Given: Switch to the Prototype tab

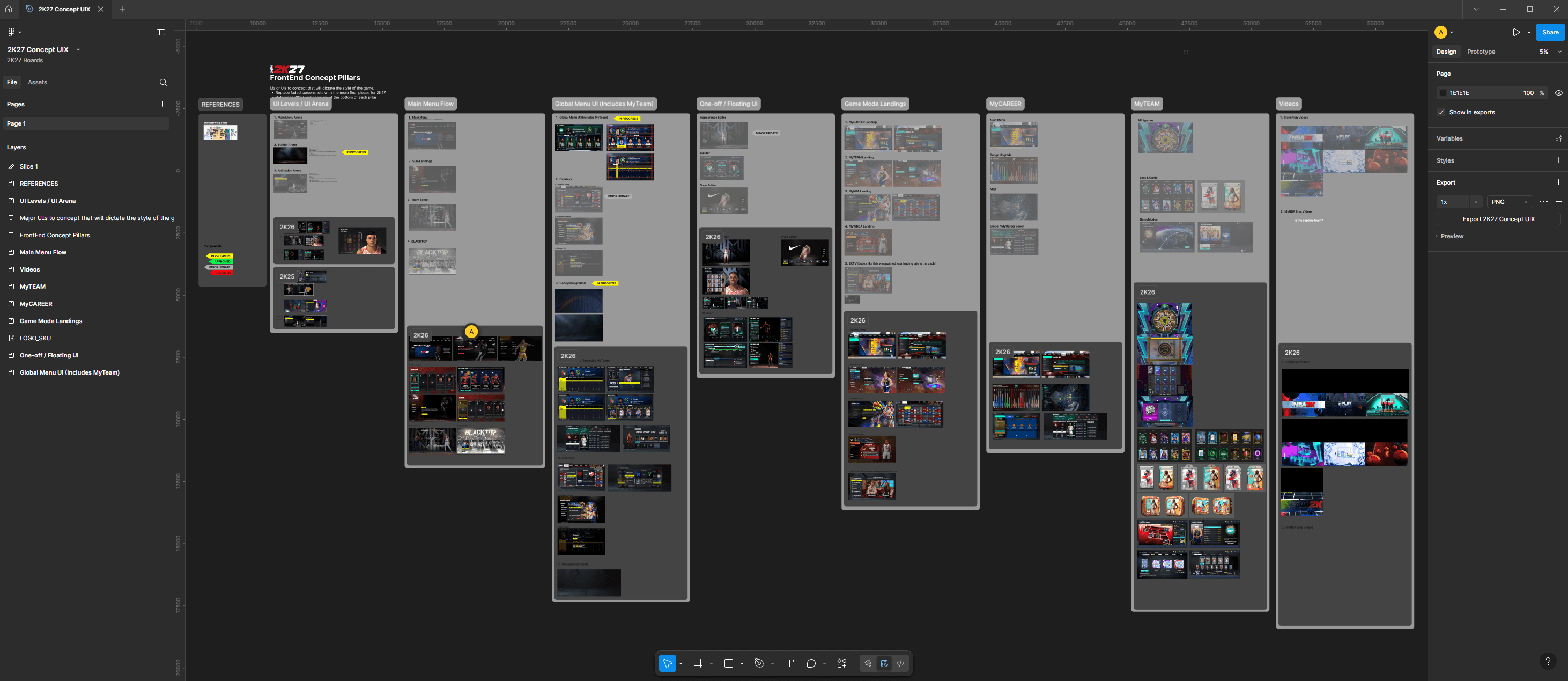Looking at the screenshot, I should pos(1481,52).
